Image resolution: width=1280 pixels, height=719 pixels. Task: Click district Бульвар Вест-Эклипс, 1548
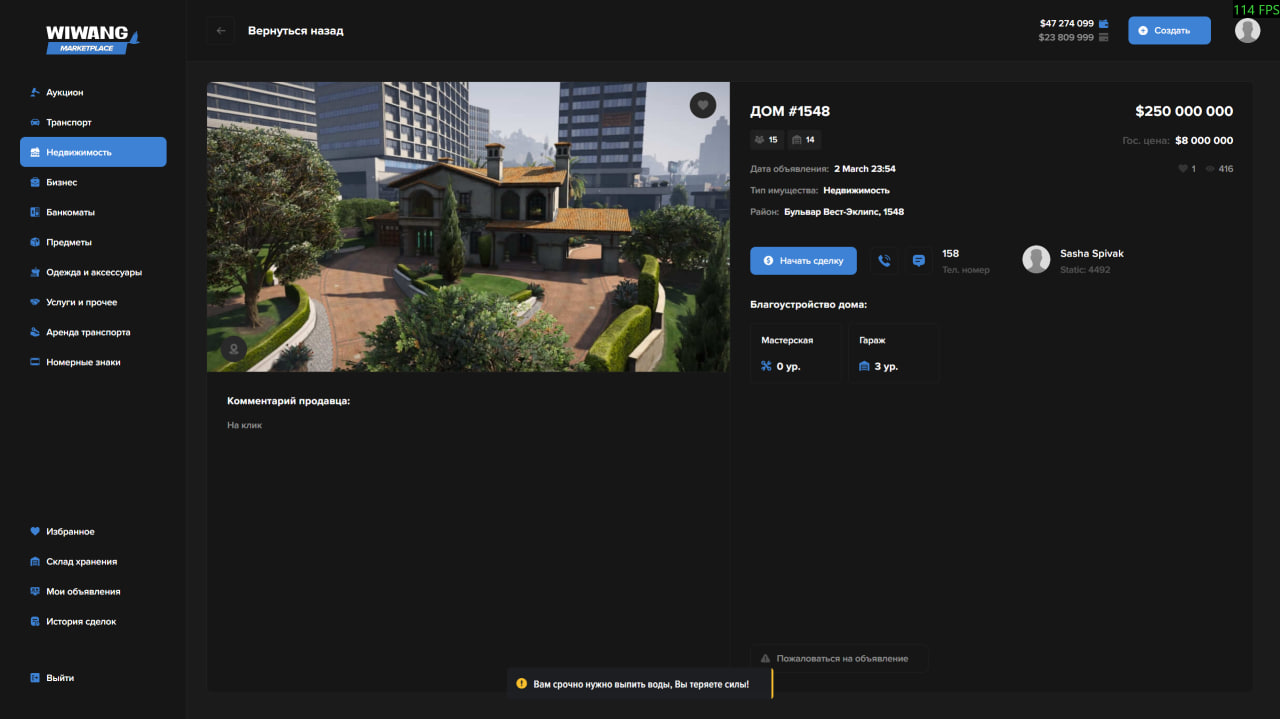coord(844,212)
